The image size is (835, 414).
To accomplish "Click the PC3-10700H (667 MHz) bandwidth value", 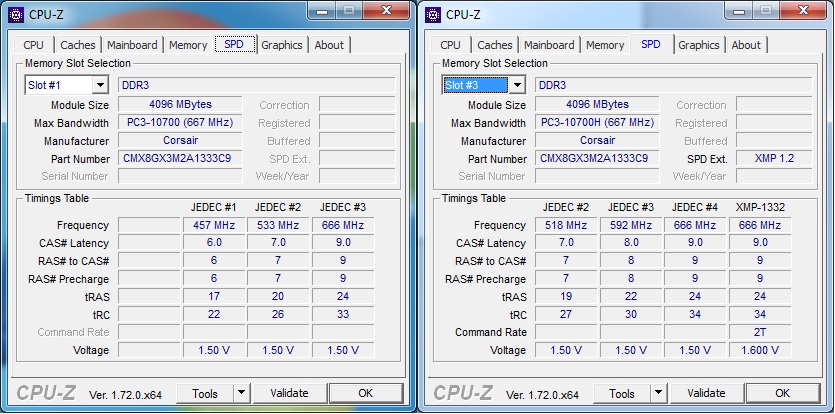I will tap(597, 123).
